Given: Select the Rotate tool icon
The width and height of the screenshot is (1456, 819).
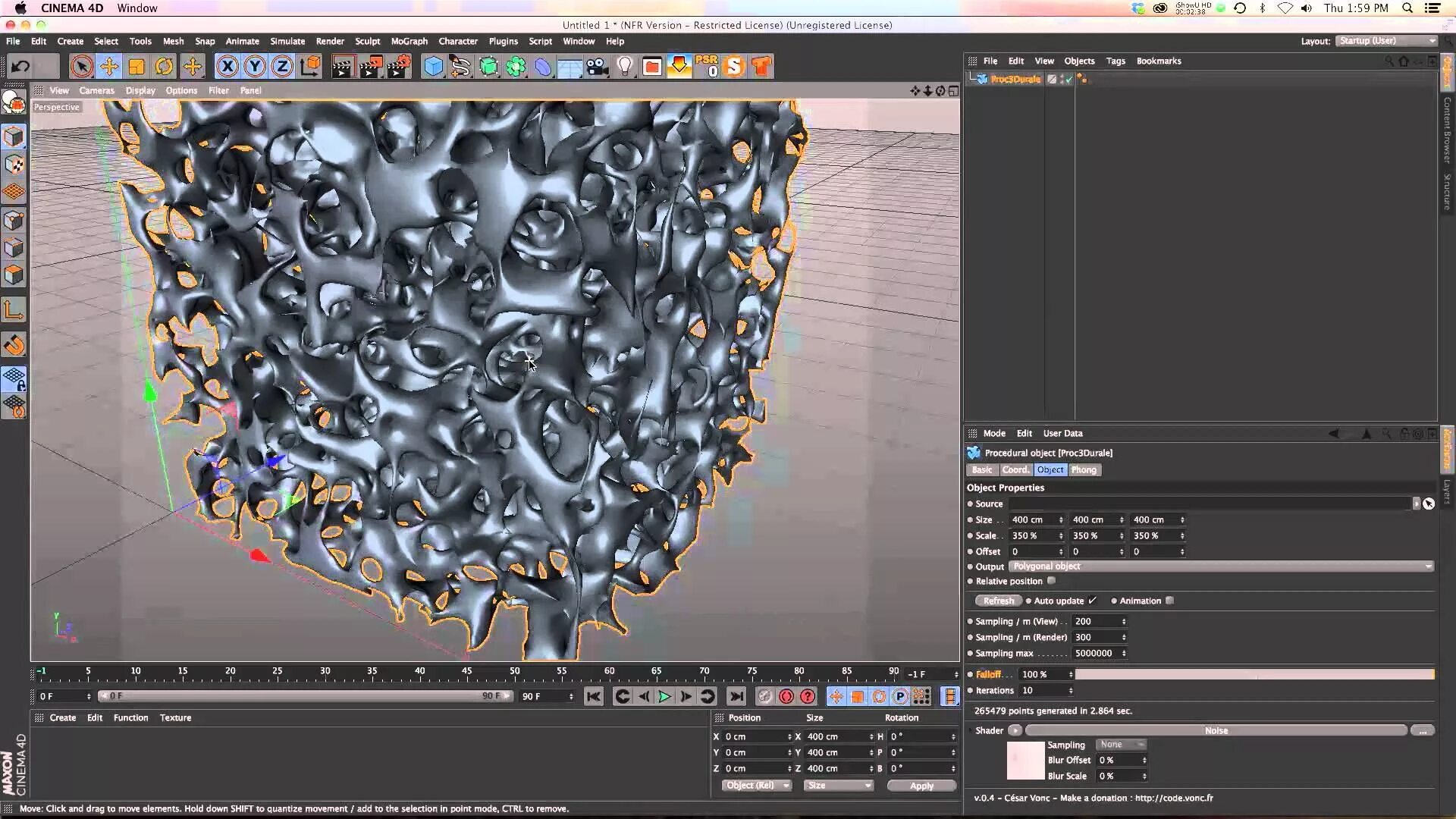Looking at the screenshot, I should [x=164, y=67].
